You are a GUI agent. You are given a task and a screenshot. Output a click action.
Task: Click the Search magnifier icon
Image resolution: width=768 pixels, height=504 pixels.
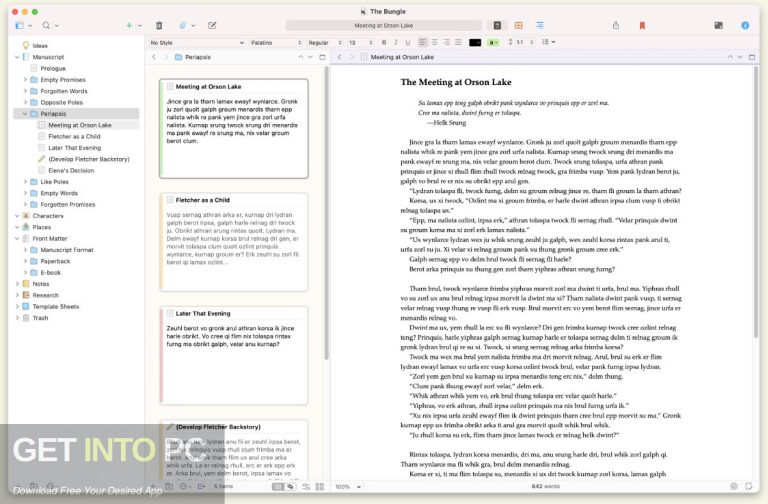tap(46, 25)
